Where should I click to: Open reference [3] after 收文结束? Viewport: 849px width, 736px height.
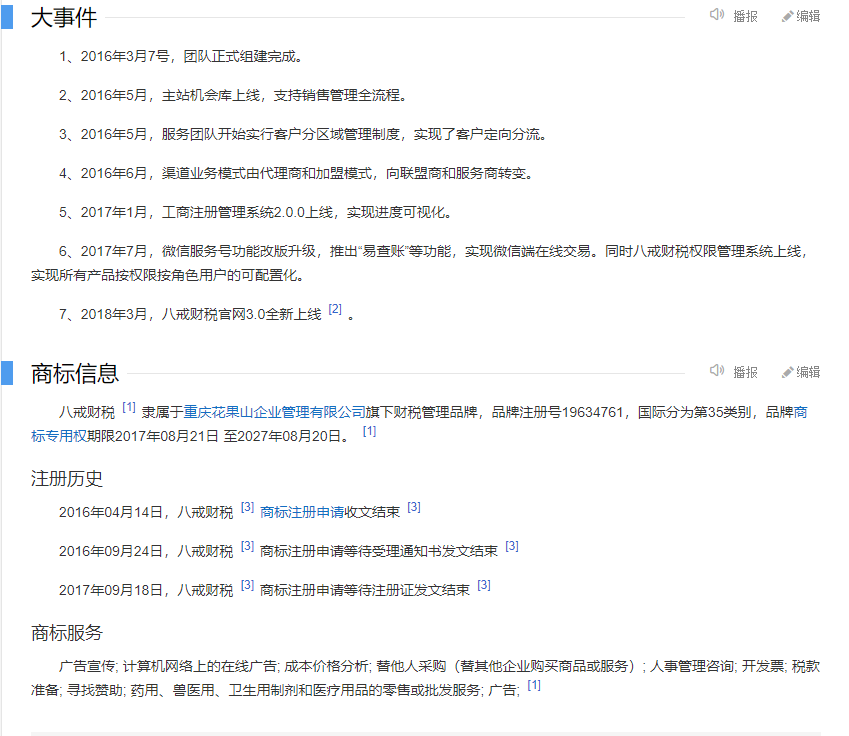pos(414,507)
